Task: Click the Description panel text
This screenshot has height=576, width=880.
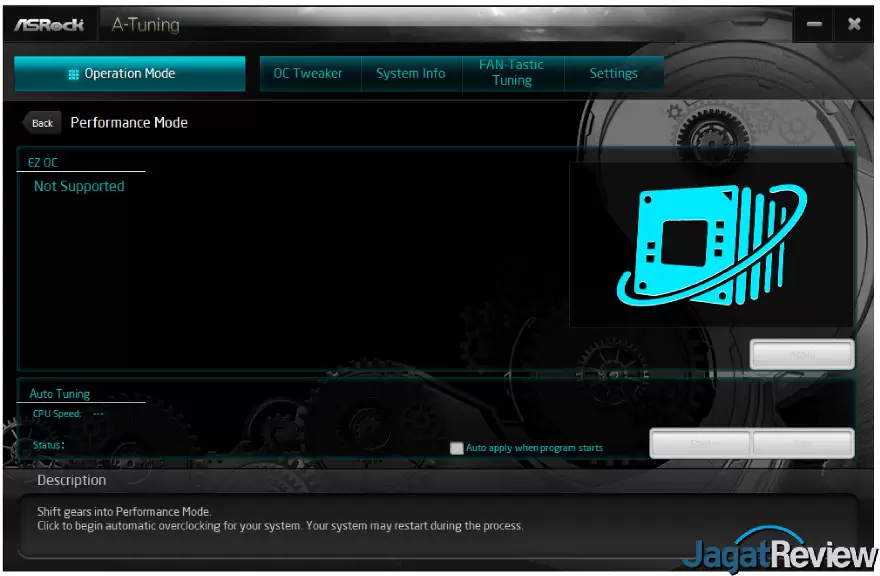Action: (280, 519)
